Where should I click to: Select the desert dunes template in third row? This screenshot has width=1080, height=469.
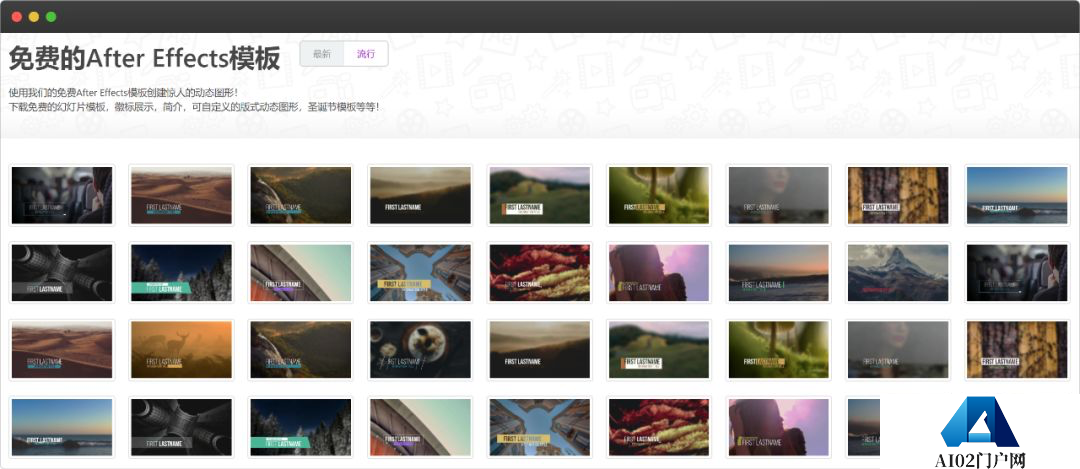[62, 349]
